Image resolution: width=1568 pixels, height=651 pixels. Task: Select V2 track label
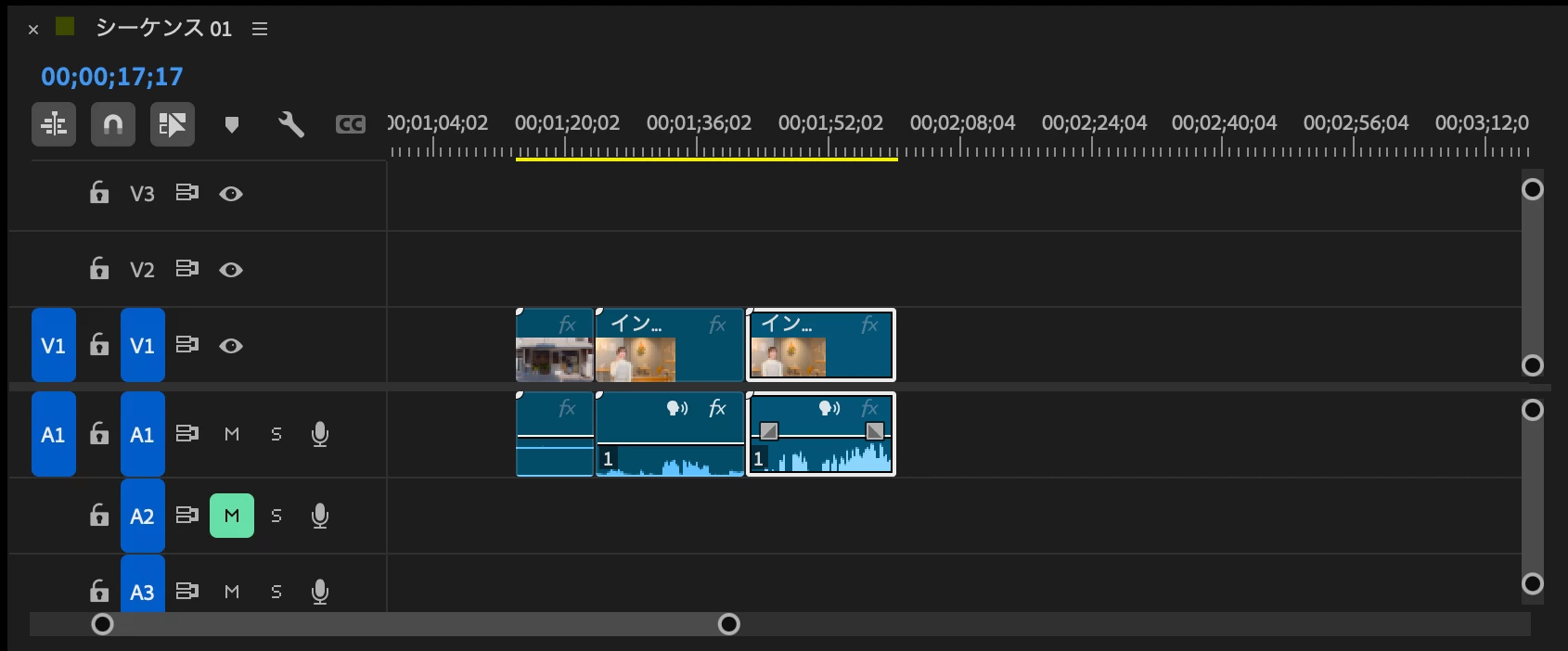(x=142, y=270)
